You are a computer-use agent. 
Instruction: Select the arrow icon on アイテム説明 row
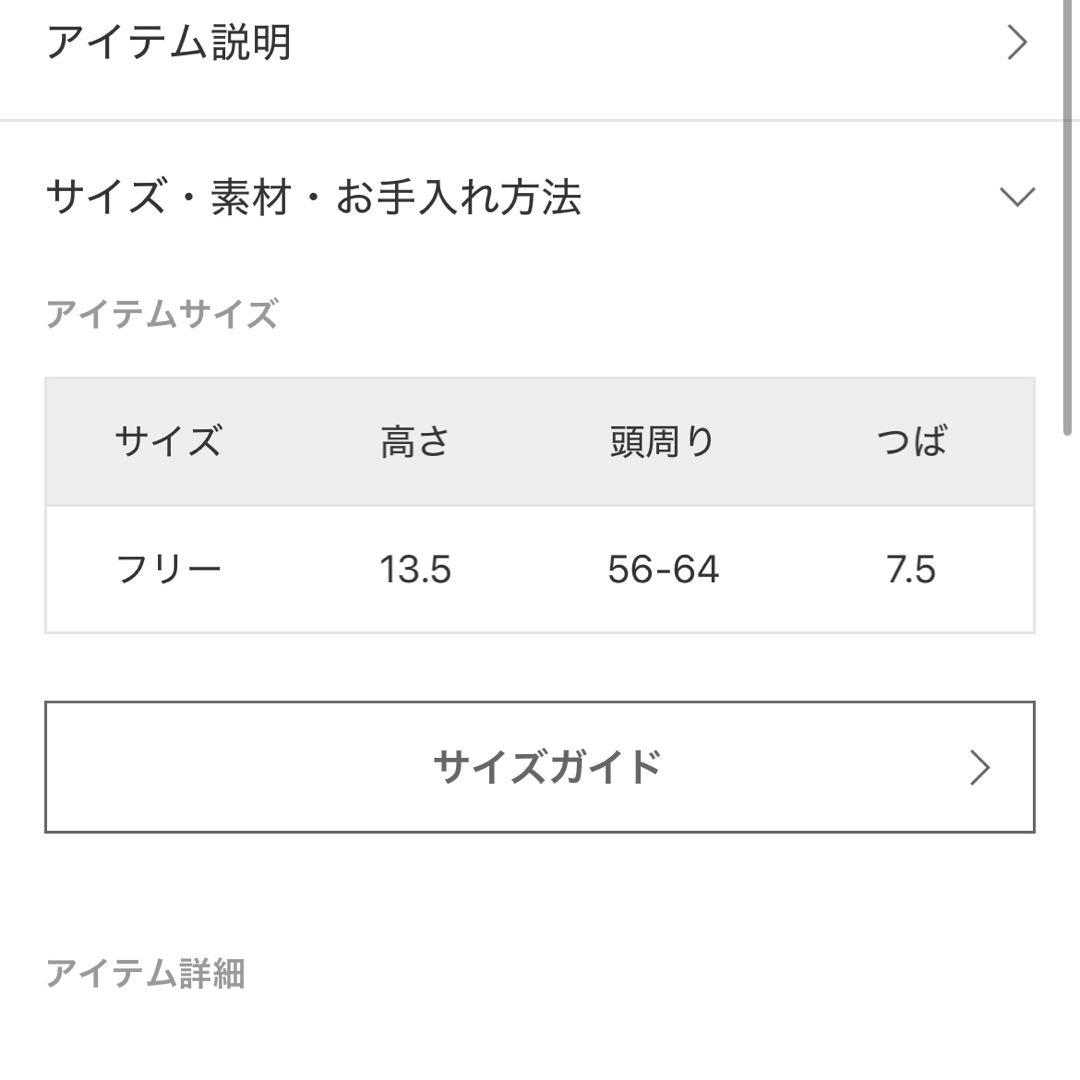point(1019,43)
